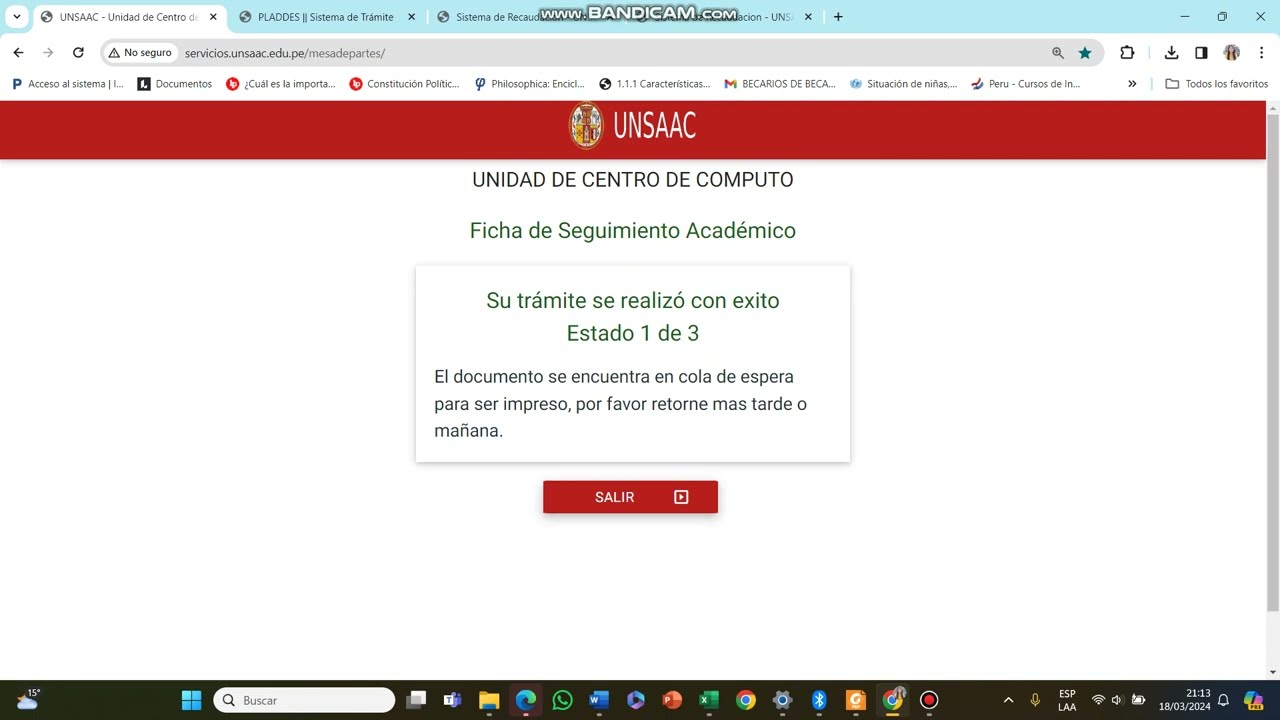
Task: Open 'Constitución Polític...' bookmark
Action: (404, 84)
